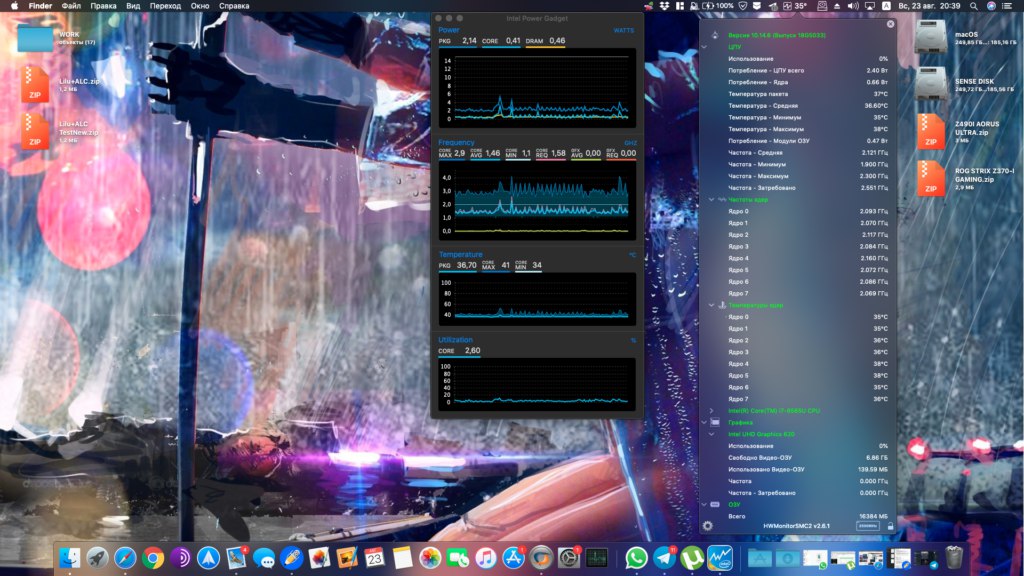The height and width of the screenshot is (576, 1024).
Task: Collapse the ЦПУ section
Action: (x=704, y=47)
